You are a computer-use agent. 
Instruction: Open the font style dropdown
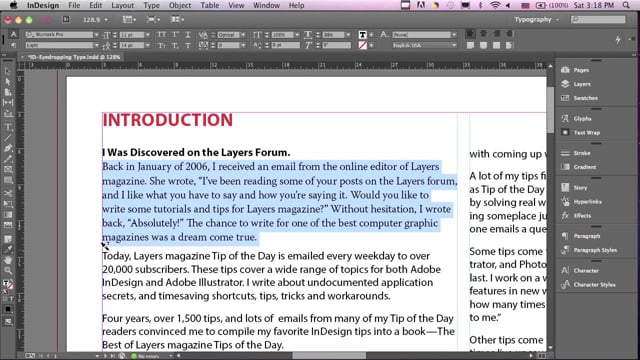[96, 45]
